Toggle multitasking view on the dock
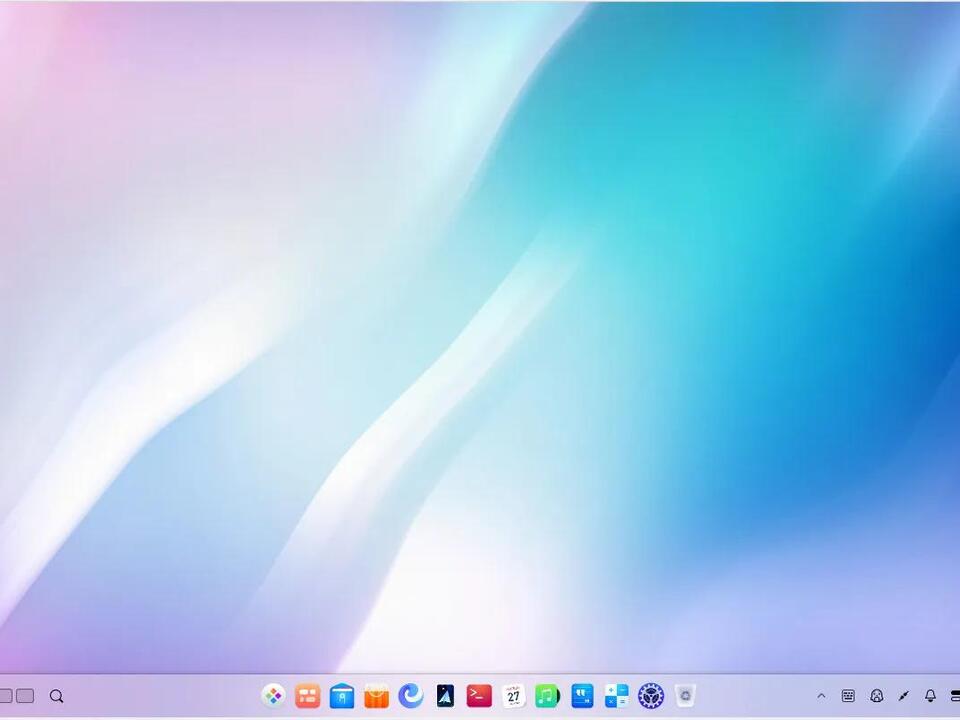Screen dimensions: 960x720 coord(24,695)
